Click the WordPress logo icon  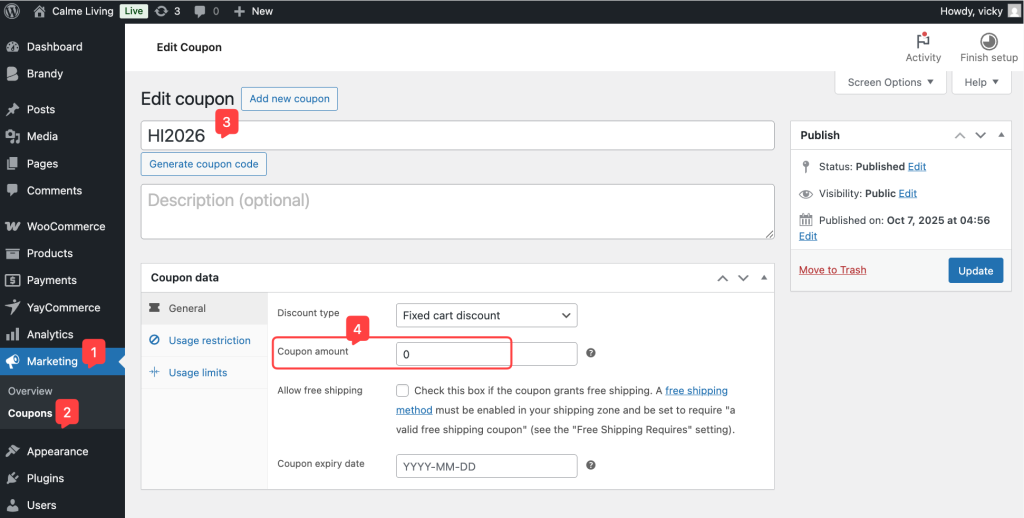(14, 11)
